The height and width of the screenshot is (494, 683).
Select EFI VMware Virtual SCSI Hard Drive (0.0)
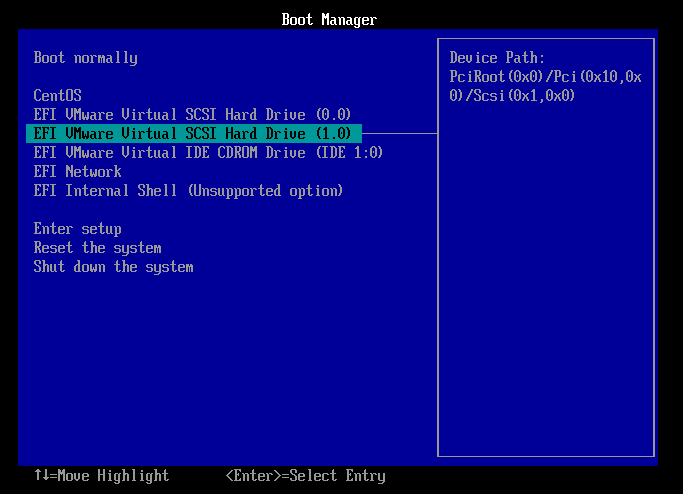point(192,115)
